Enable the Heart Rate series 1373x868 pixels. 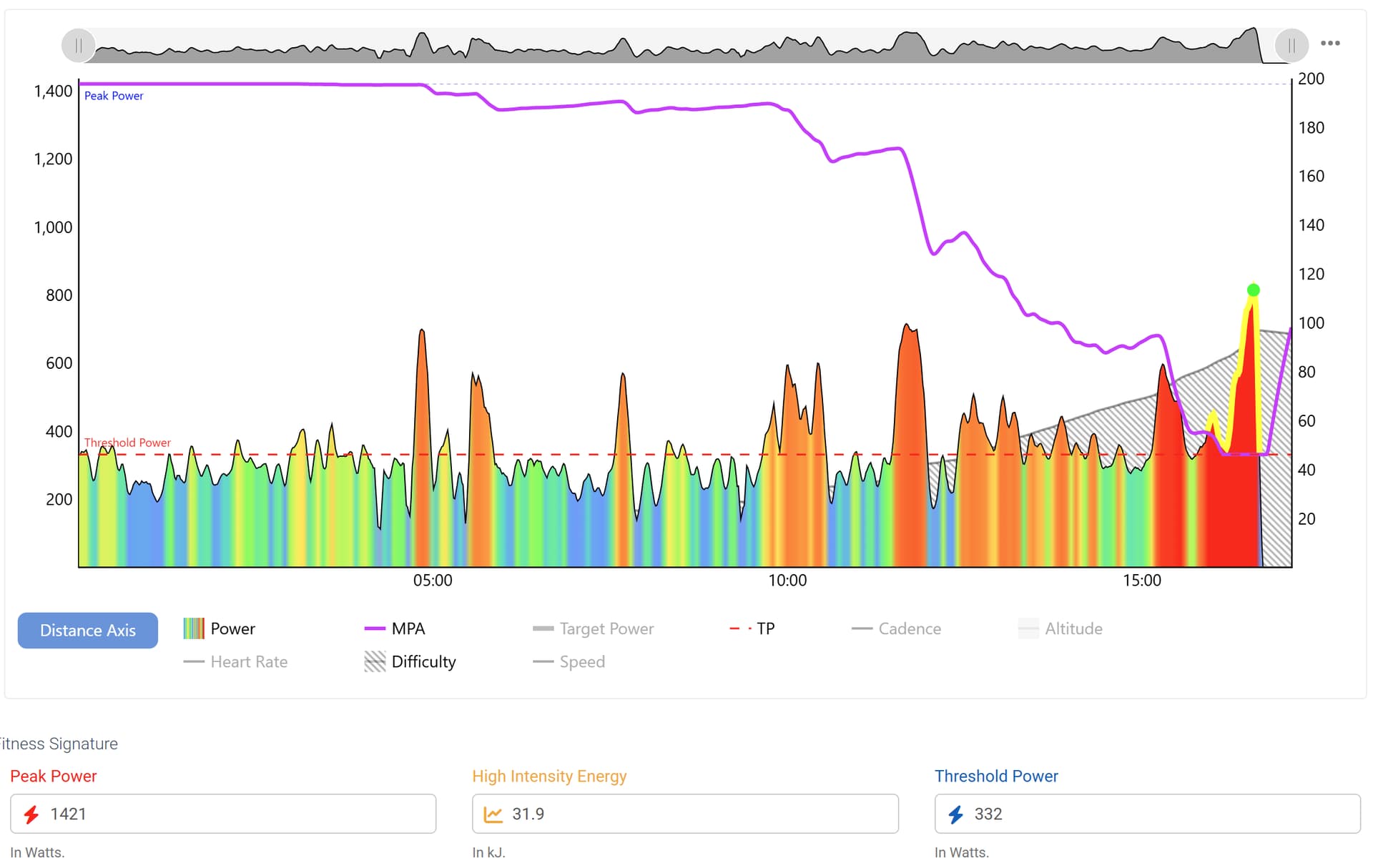[x=235, y=661]
